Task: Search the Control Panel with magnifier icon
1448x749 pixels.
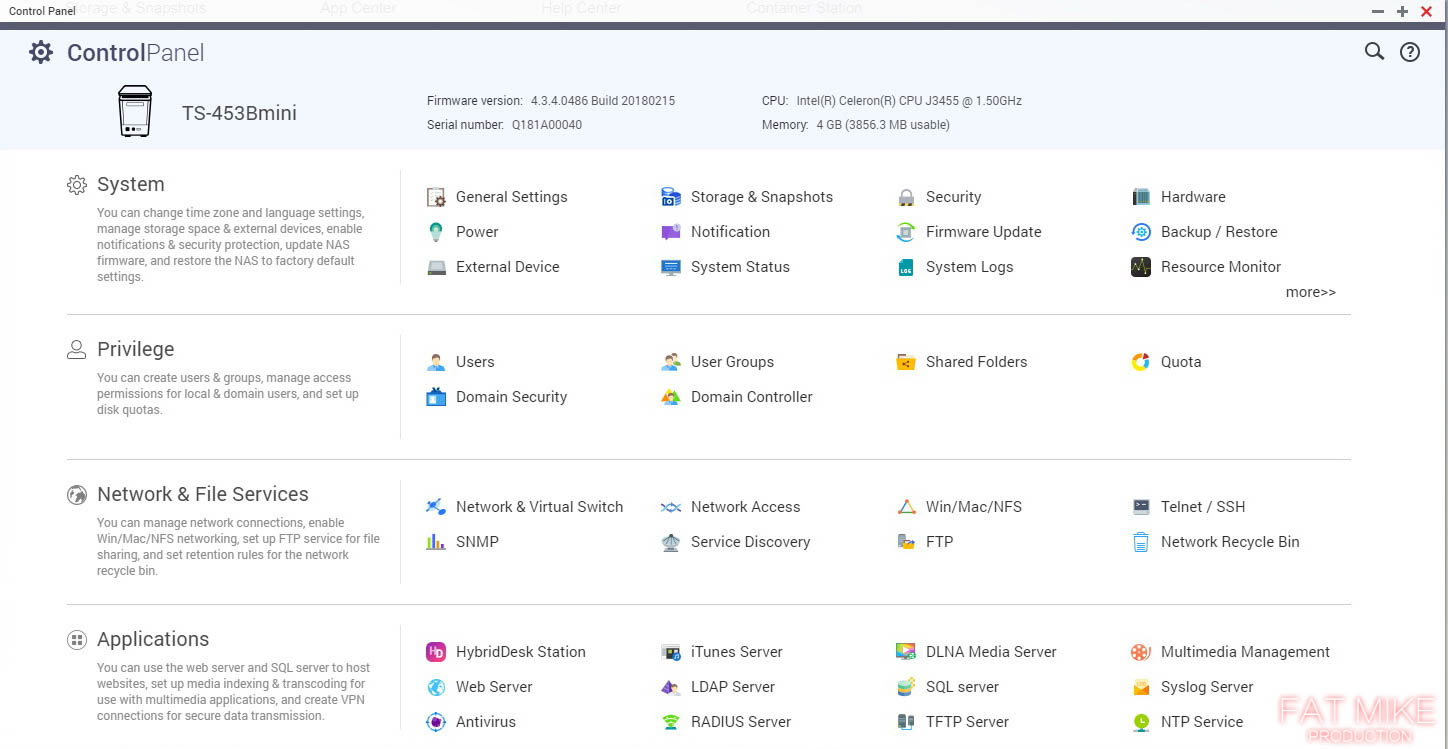Action: click(1375, 51)
